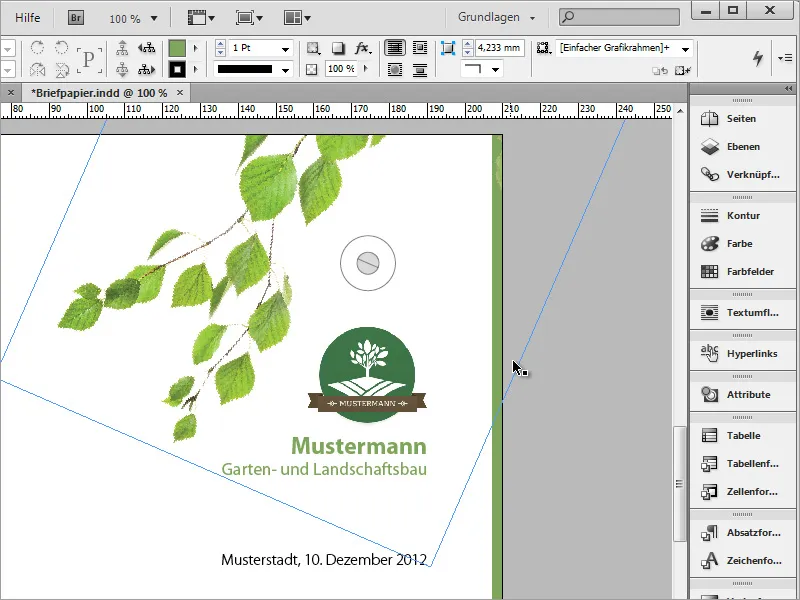Open the opacity slider arrow

(365, 68)
